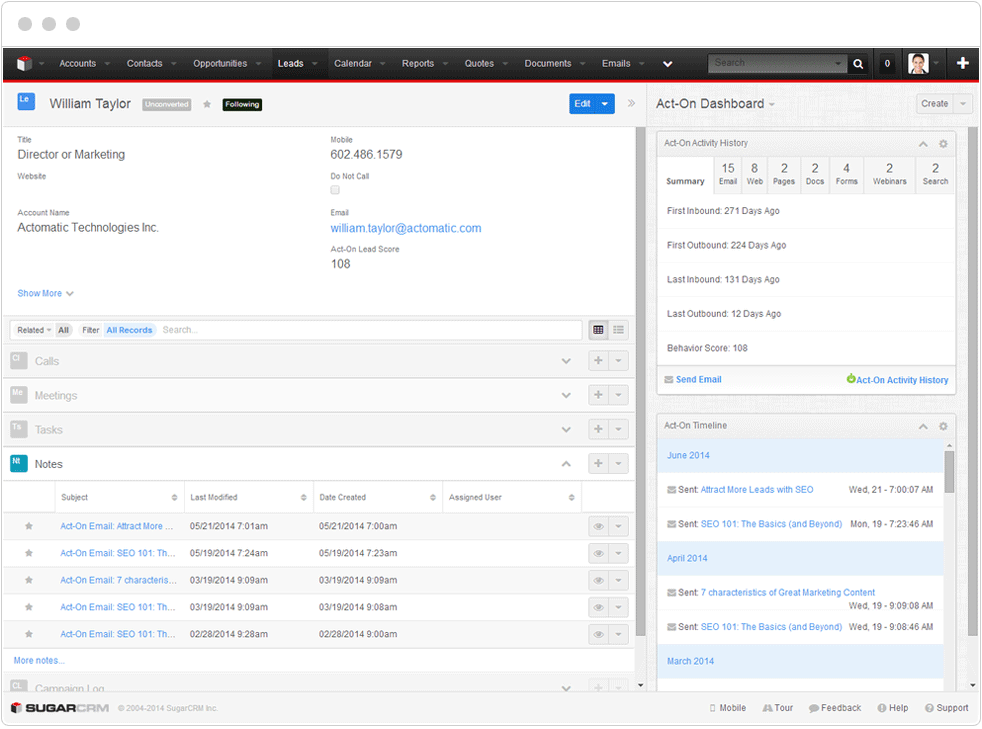The image size is (982, 729).
Task: Open the Create button dropdown arrow
Action: 963,104
